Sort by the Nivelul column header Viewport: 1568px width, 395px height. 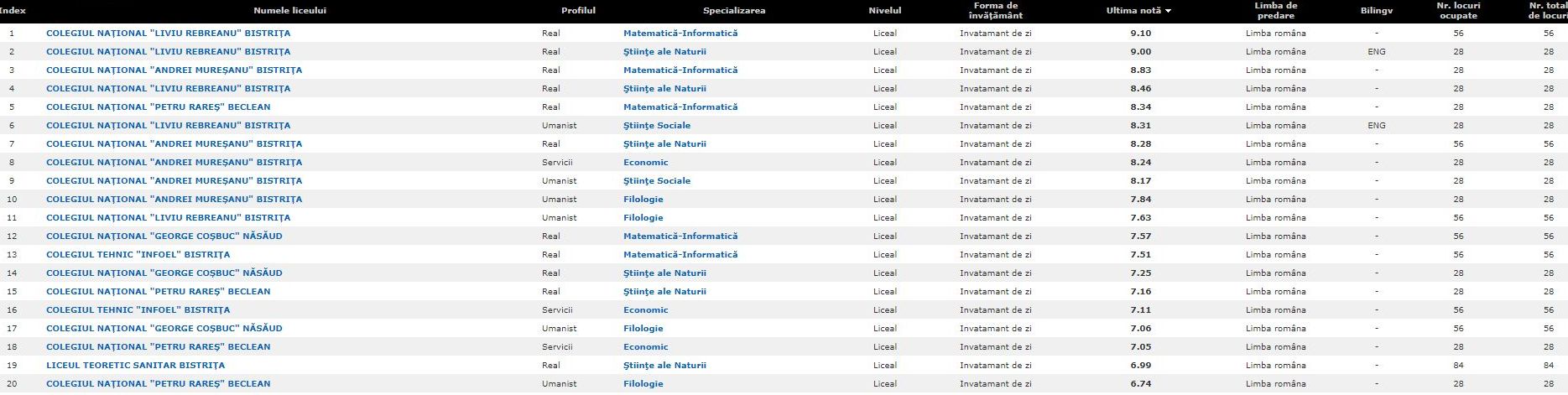pos(884,11)
